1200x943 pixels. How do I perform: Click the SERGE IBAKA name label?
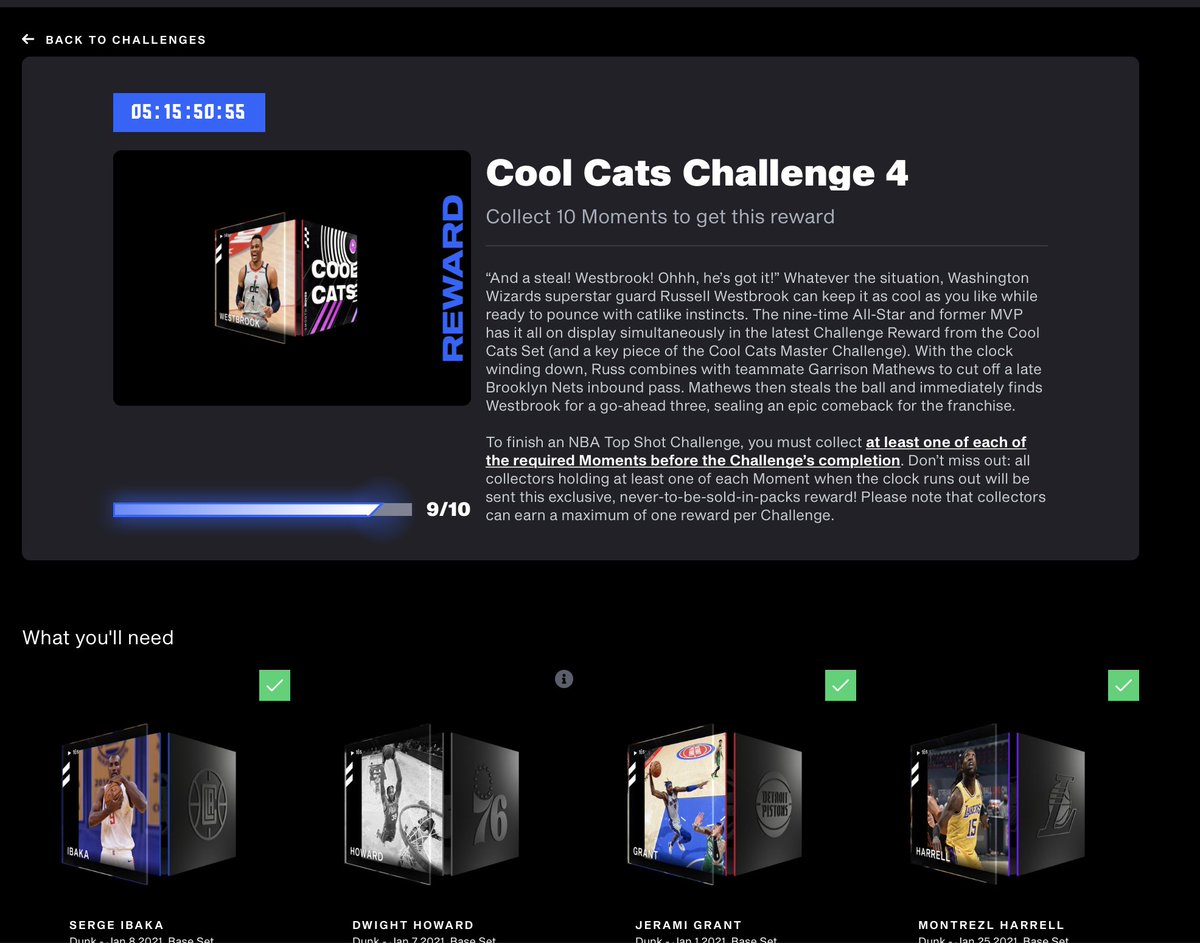[117, 925]
